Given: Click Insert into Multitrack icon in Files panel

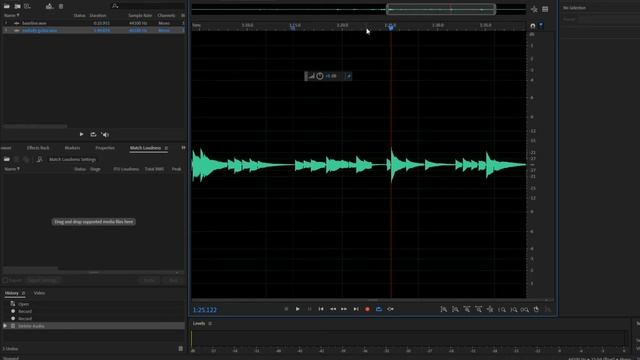Looking at the screenshot, I should 49,6.
